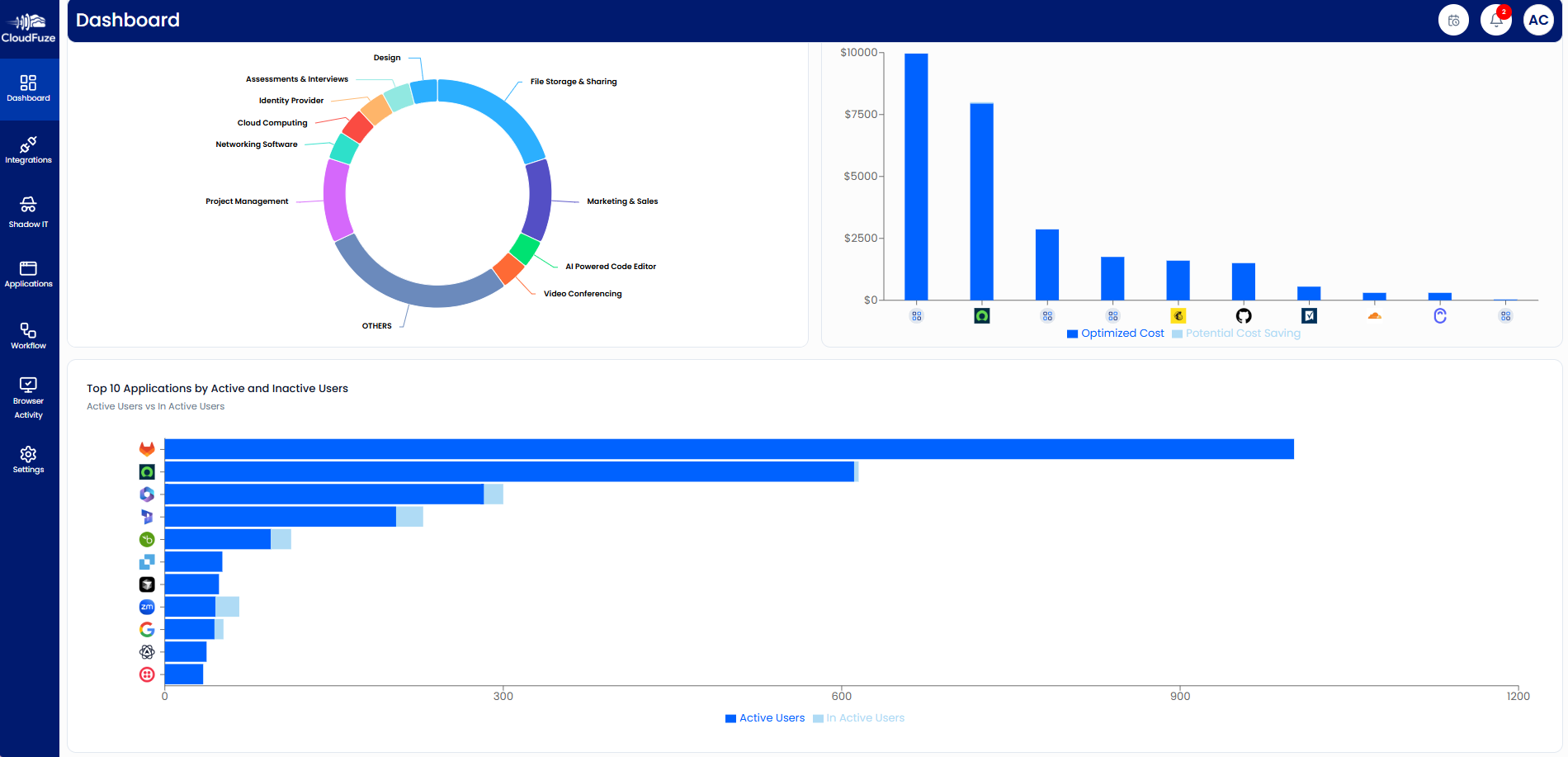The height and width of the screenshot is (757, 1568).
Task: Toggle the In Active Users legend
Action: tap(858, 717)
